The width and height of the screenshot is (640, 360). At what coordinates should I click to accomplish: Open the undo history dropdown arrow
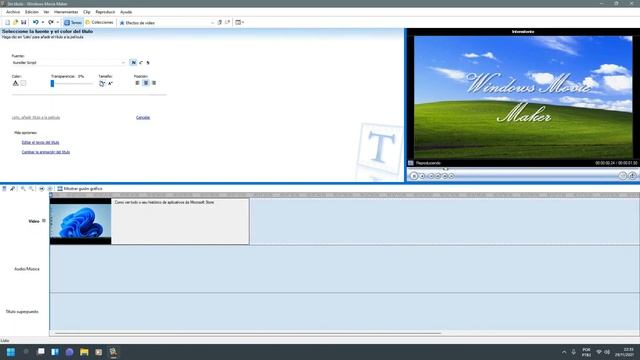click(42, 22)
